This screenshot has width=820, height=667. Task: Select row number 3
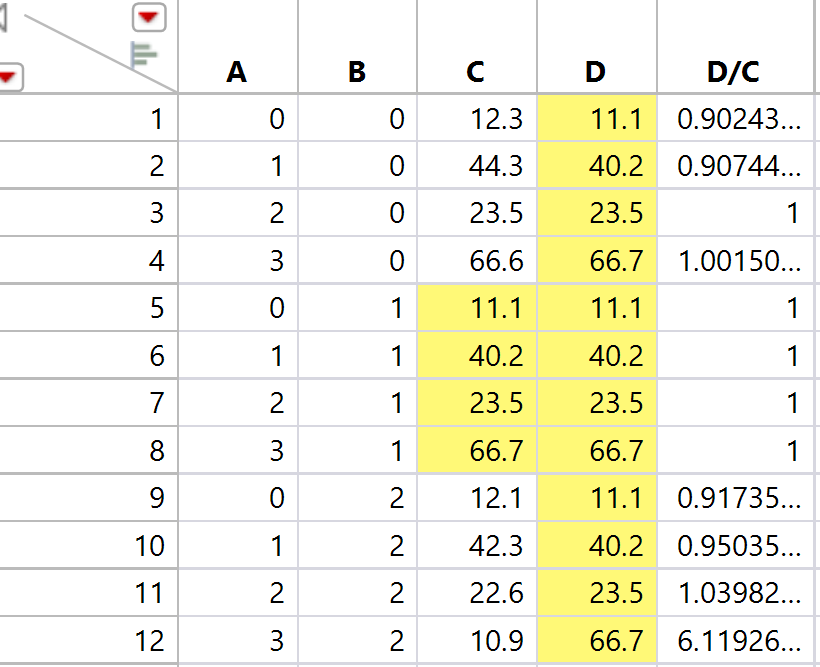[x=88, y=213]
